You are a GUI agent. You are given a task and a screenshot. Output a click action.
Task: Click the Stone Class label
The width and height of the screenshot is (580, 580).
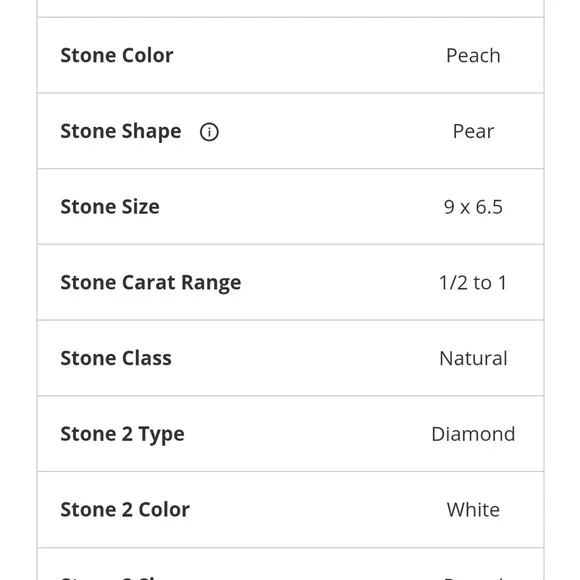pyautogui.click(x=116, y=358)
